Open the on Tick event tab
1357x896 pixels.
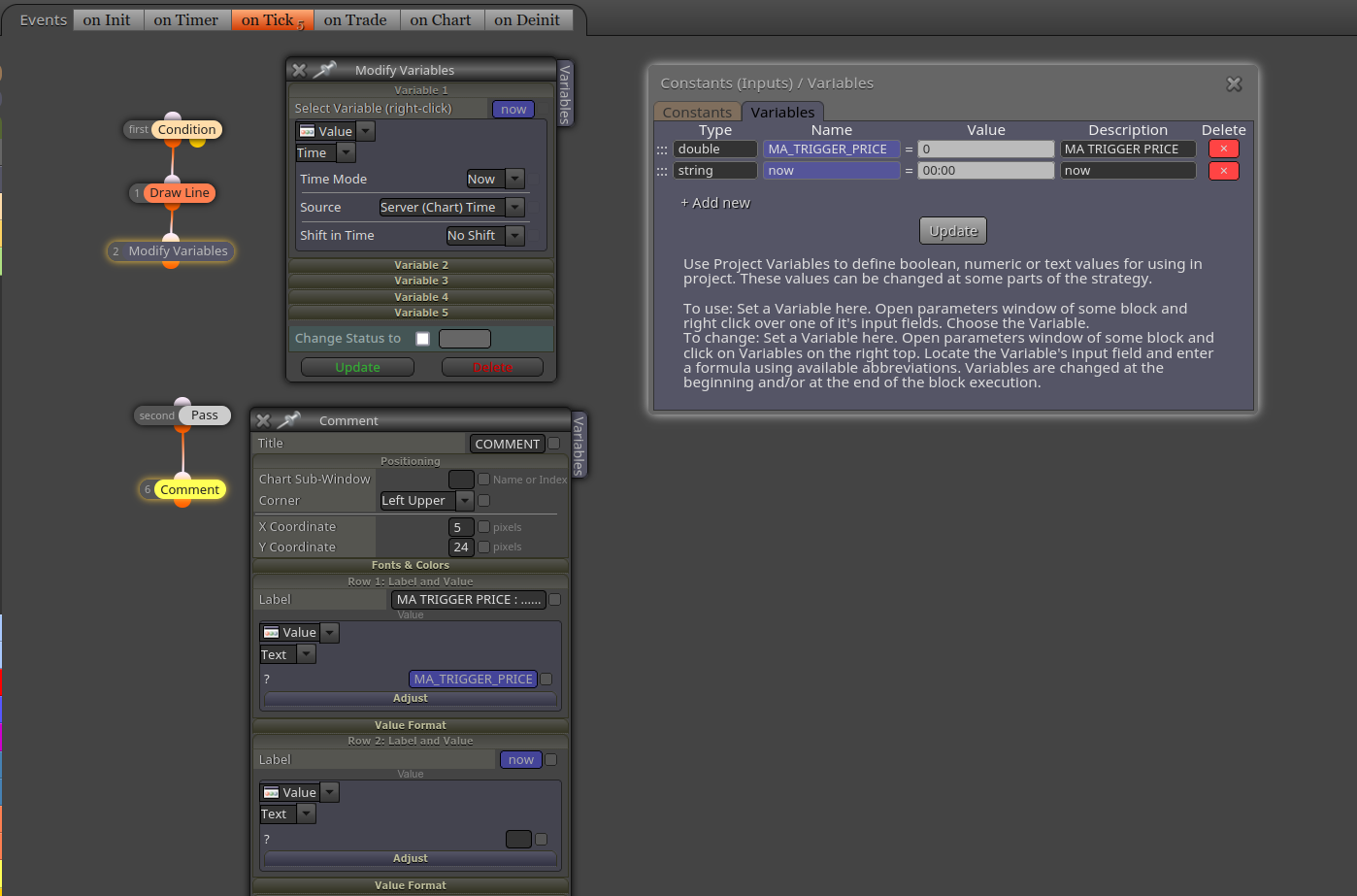[x=272, y=19]
